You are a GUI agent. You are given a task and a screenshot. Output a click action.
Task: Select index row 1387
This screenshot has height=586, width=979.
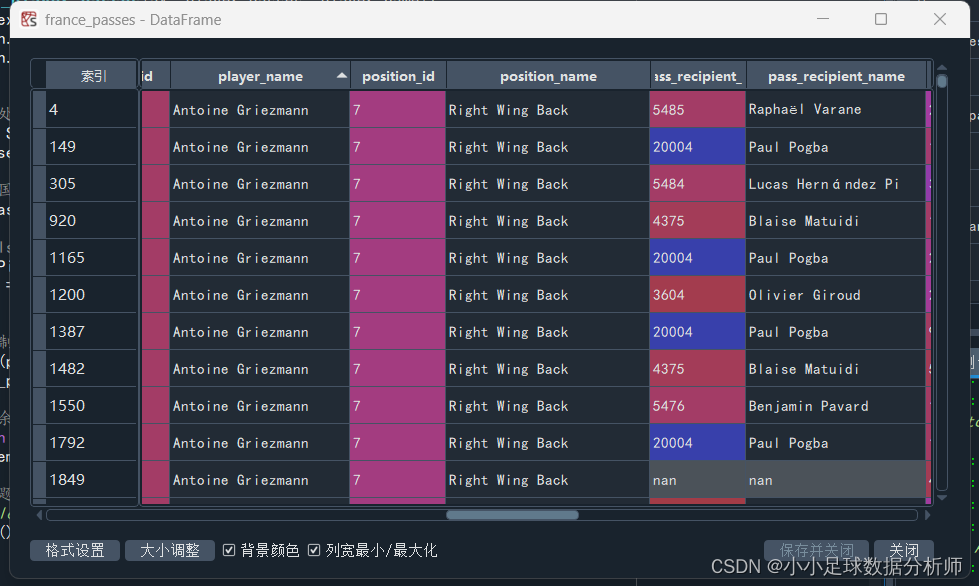[92, 331]
